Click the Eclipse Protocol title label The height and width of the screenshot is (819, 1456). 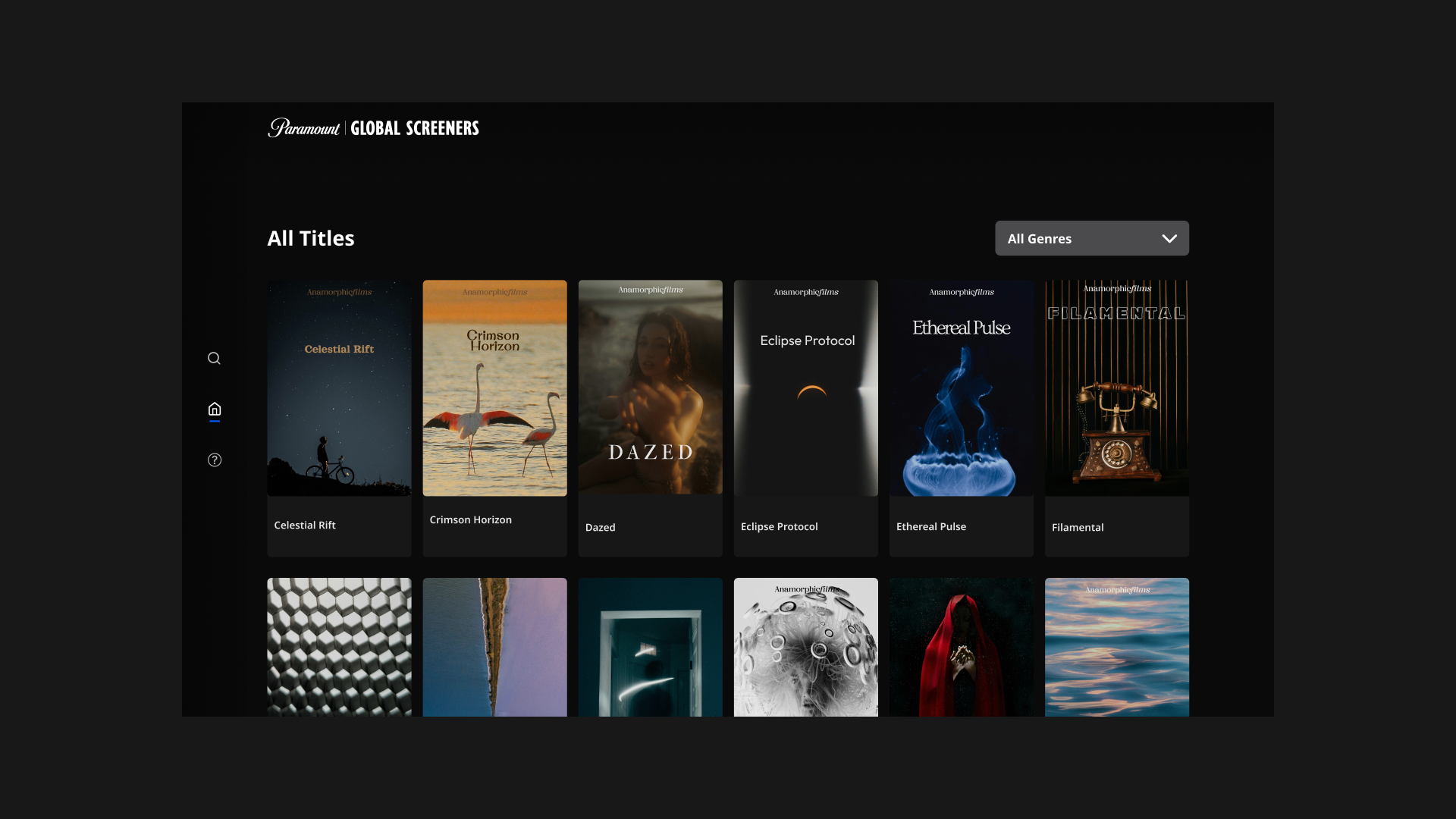click(779, 526)
